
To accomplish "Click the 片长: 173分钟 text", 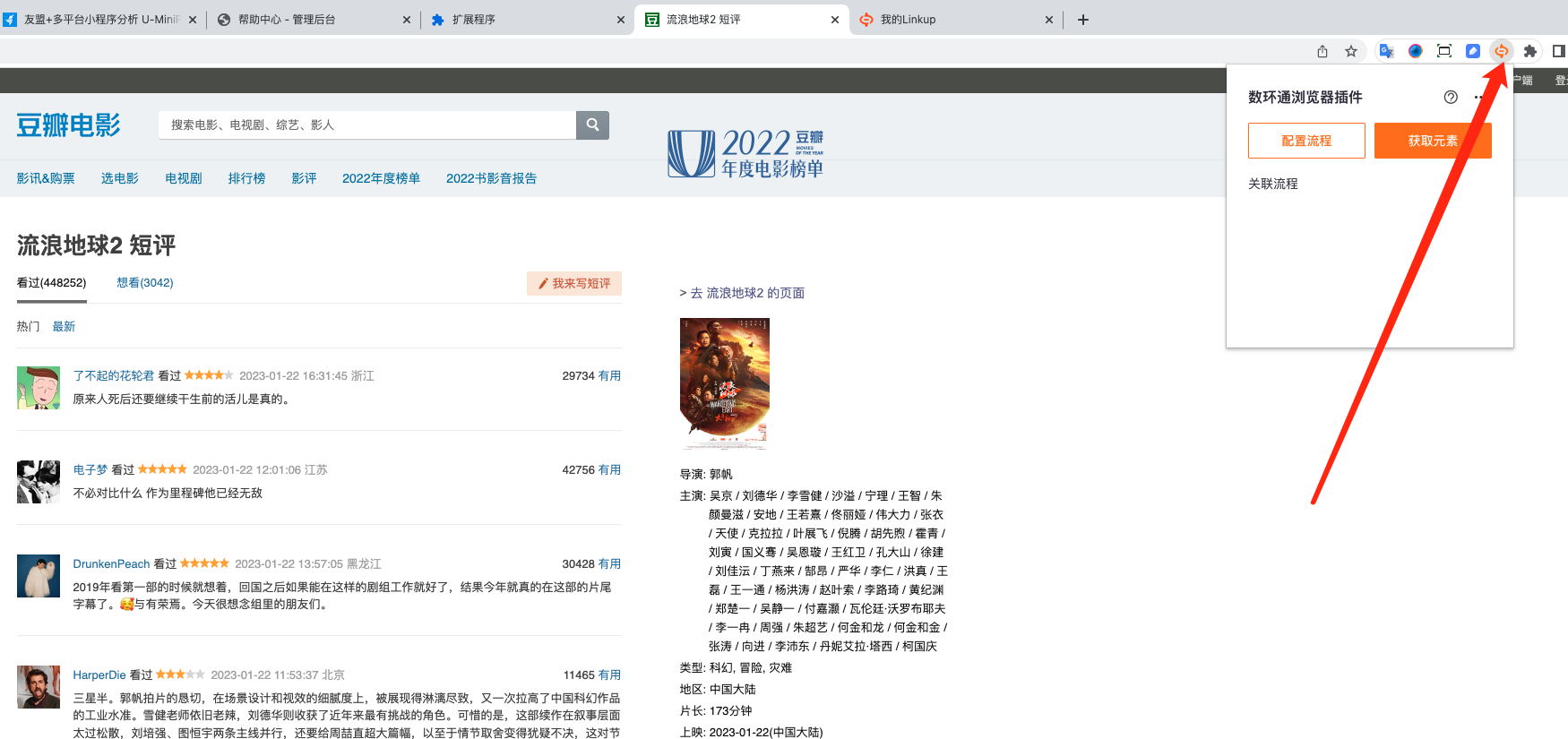I will (716, 710).
